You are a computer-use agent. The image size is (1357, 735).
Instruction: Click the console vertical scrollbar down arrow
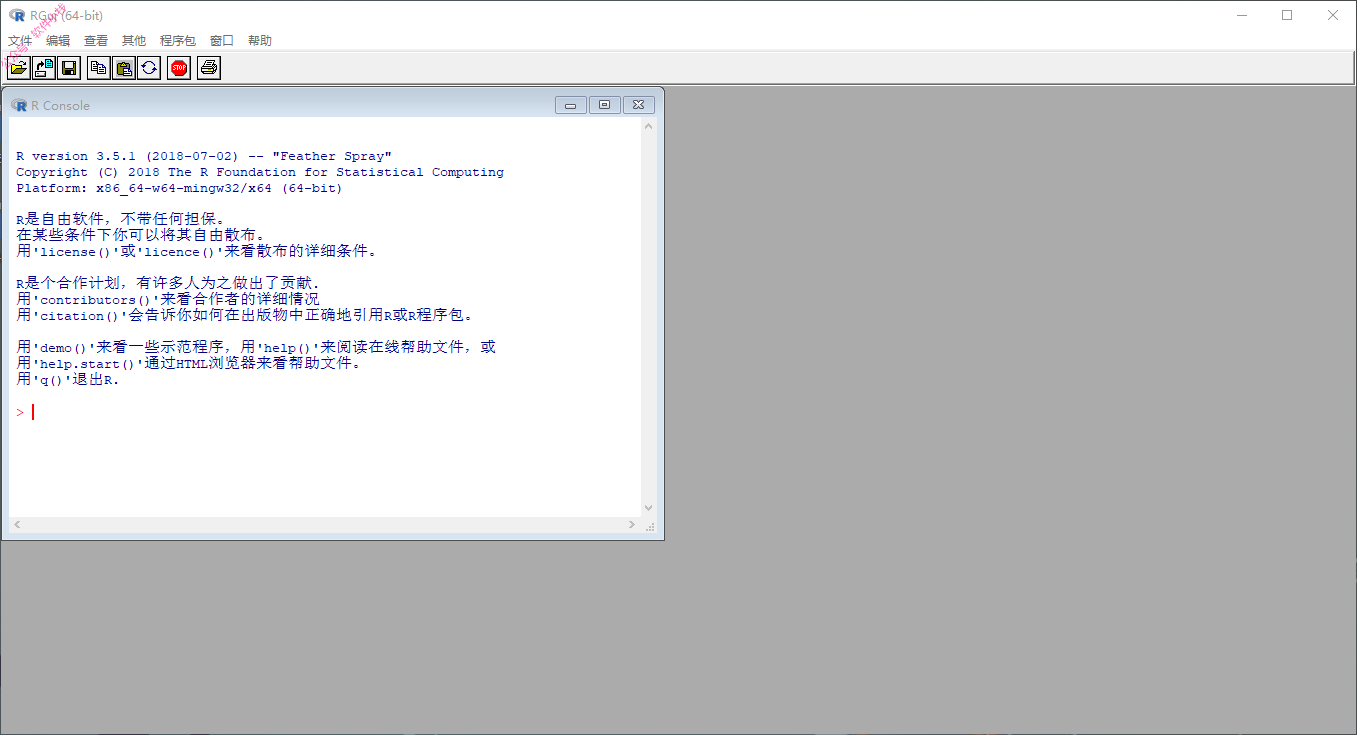point(648,508)
